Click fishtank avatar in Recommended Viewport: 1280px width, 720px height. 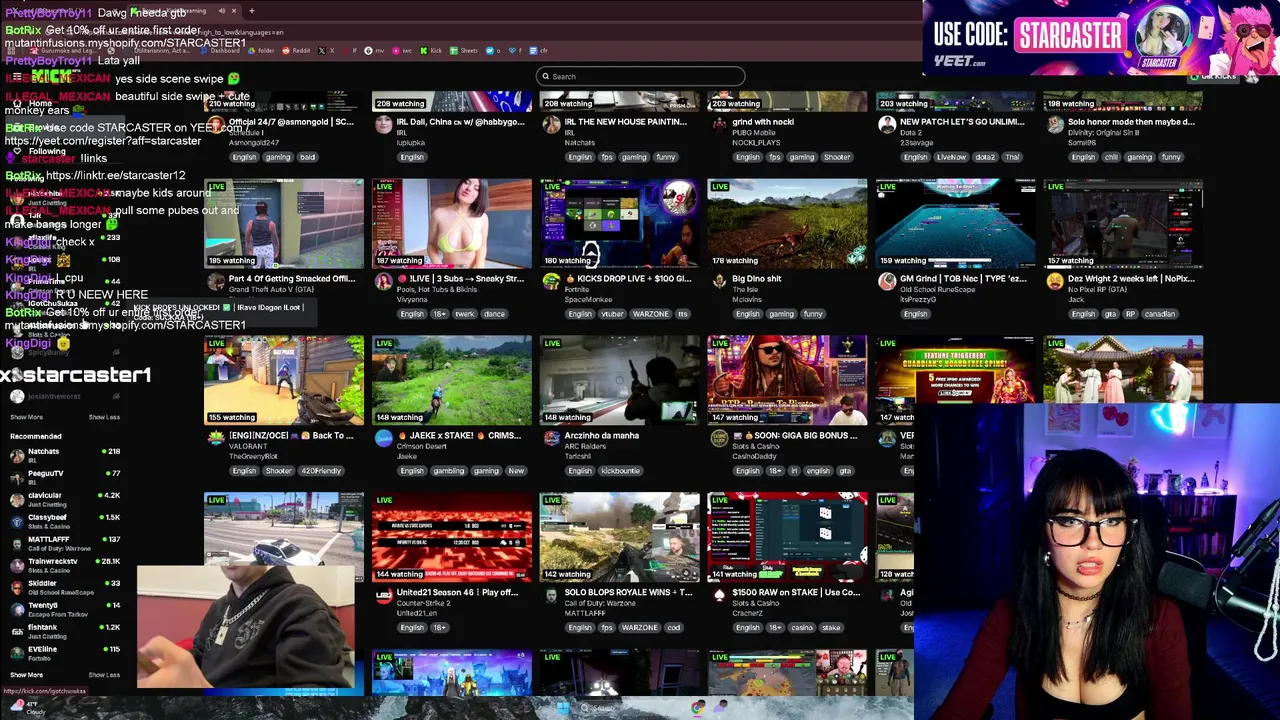17,631
